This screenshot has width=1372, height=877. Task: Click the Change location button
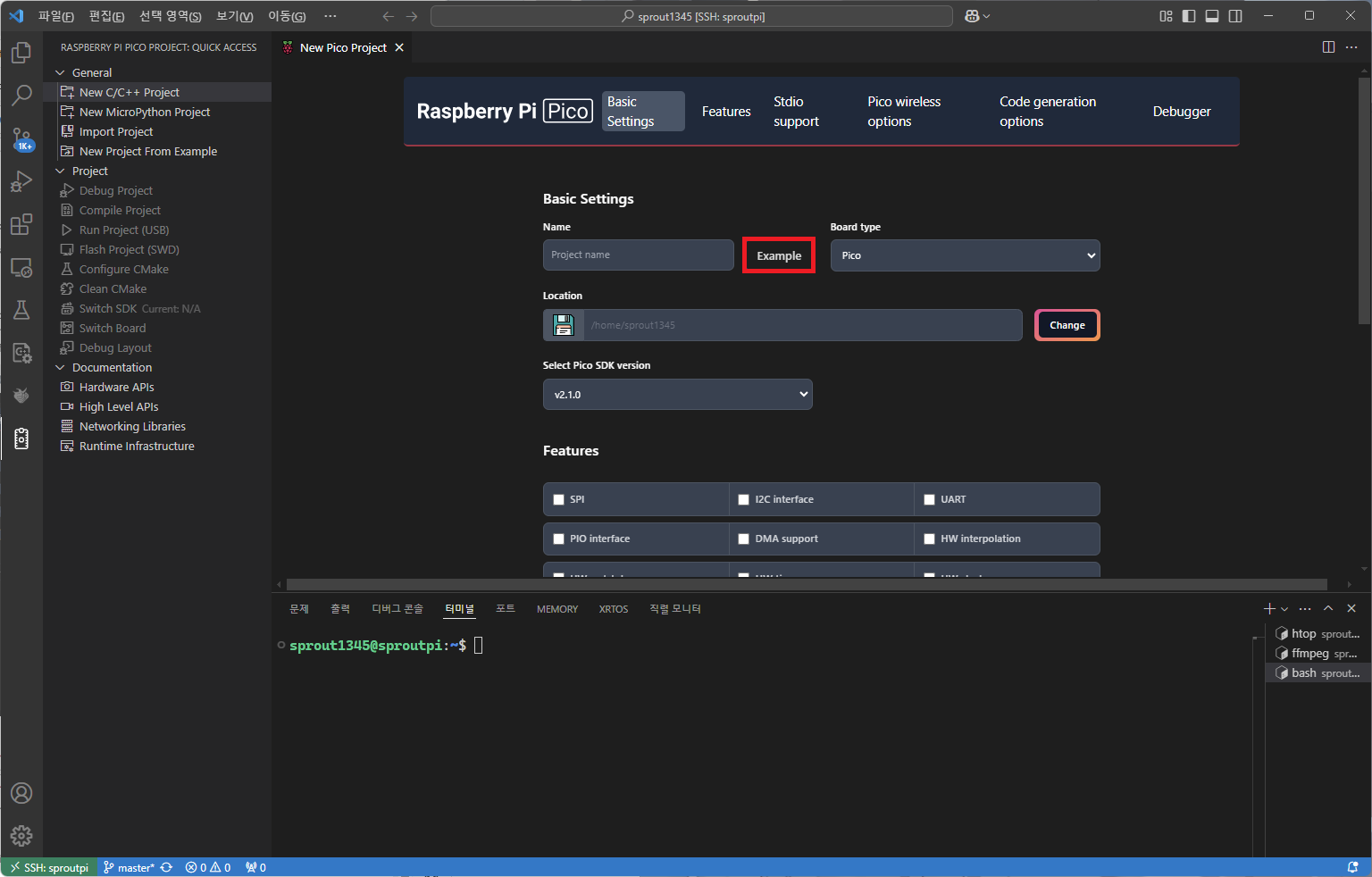click(1067, 325)
